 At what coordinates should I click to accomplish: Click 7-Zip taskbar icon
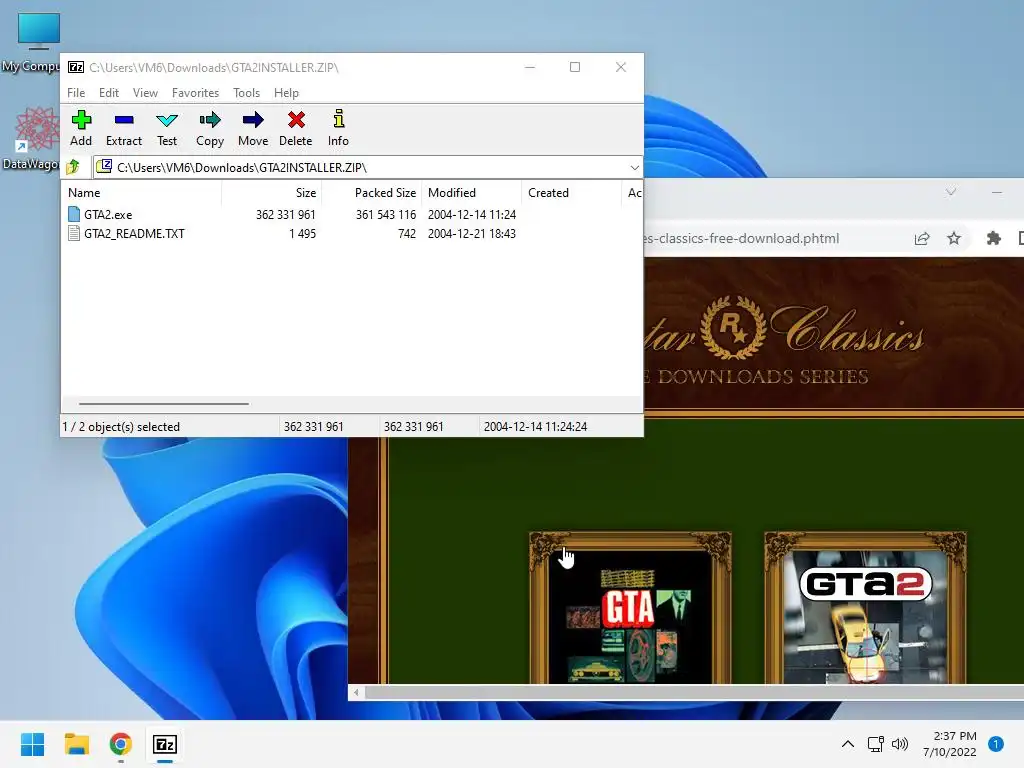[x=165, y=744]
